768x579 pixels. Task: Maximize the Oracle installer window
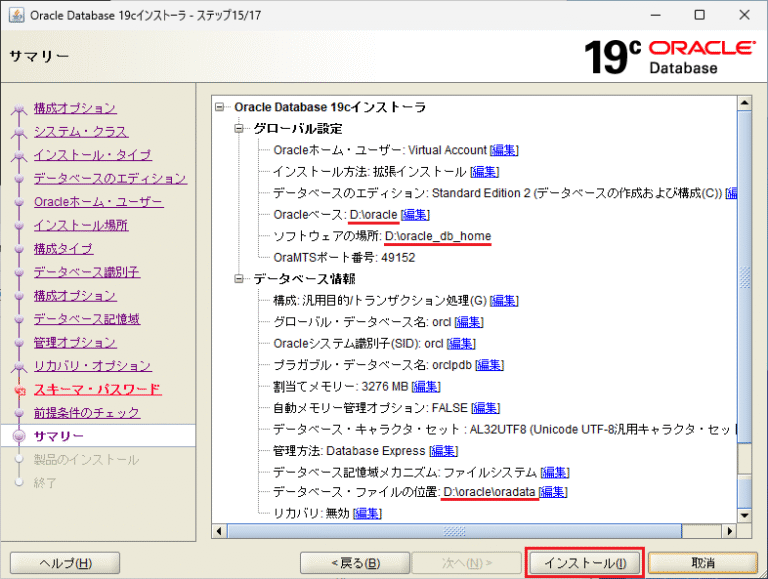700,15
